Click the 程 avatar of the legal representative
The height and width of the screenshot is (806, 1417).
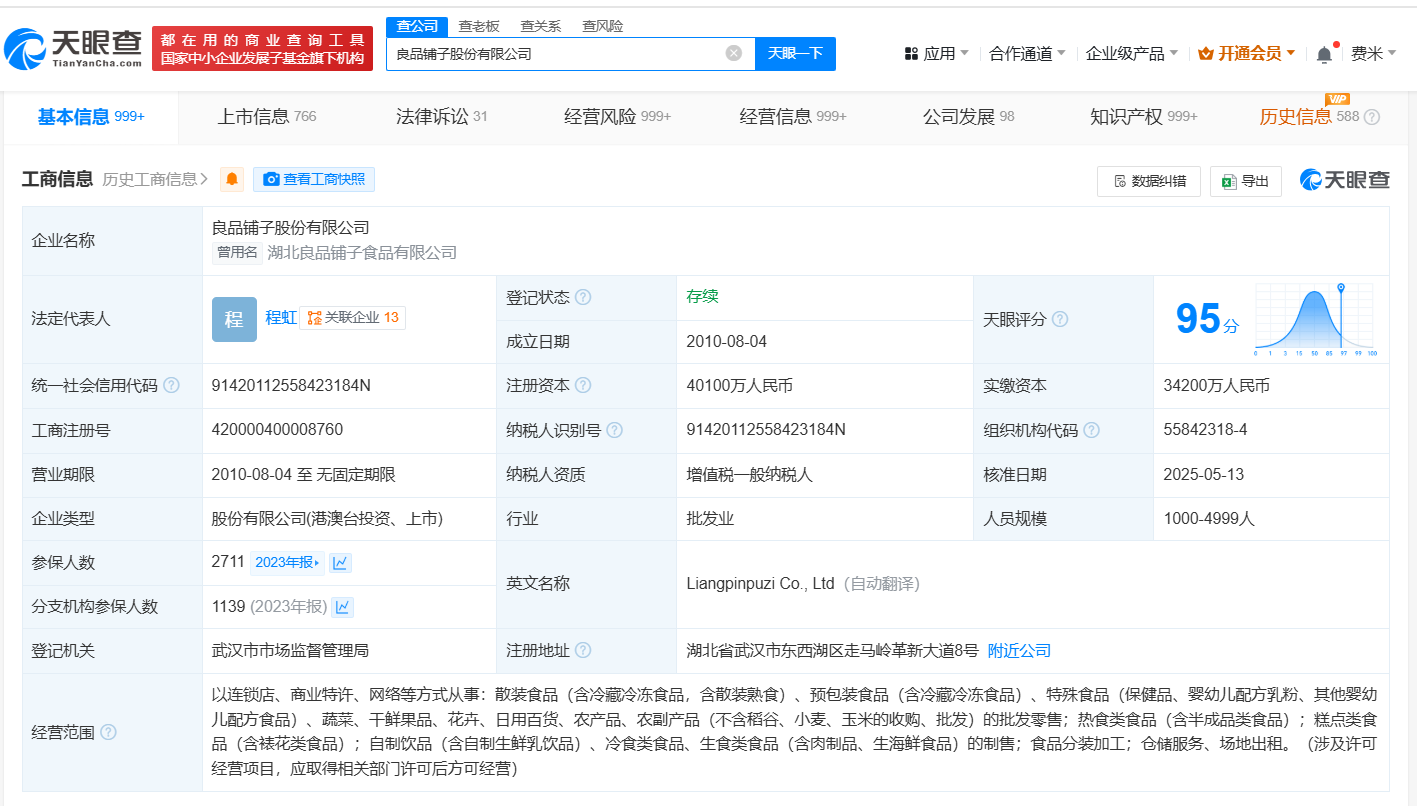[x=233, y=319]
